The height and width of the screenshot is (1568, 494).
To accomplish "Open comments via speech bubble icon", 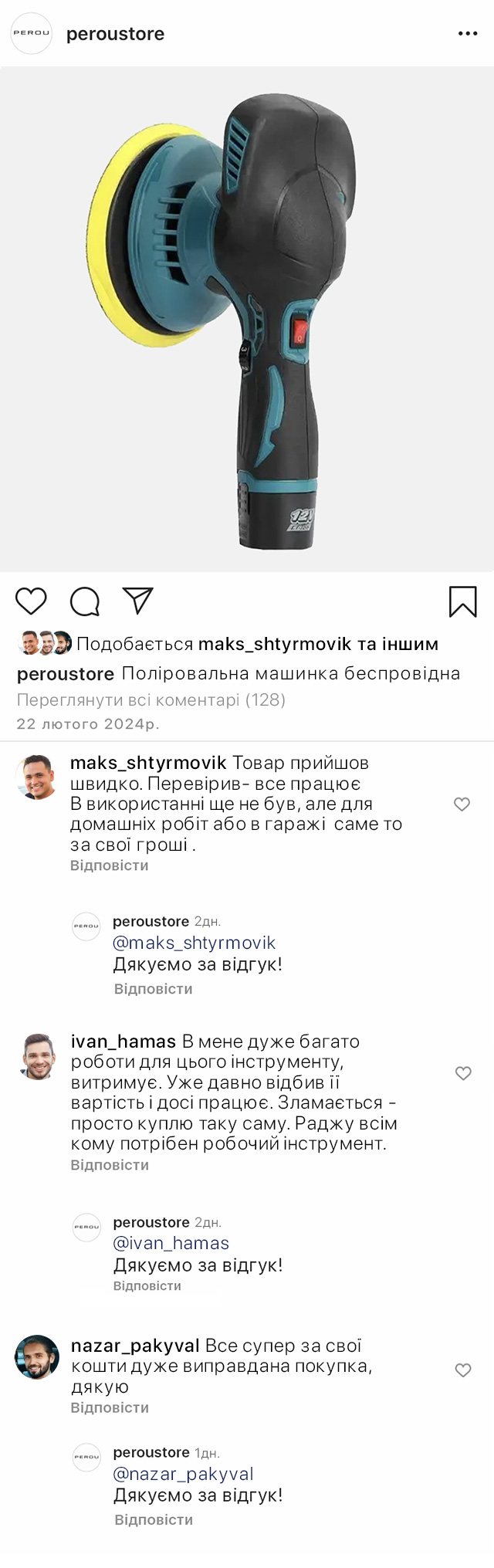I will pyautogui.click(x=84, y=601).
